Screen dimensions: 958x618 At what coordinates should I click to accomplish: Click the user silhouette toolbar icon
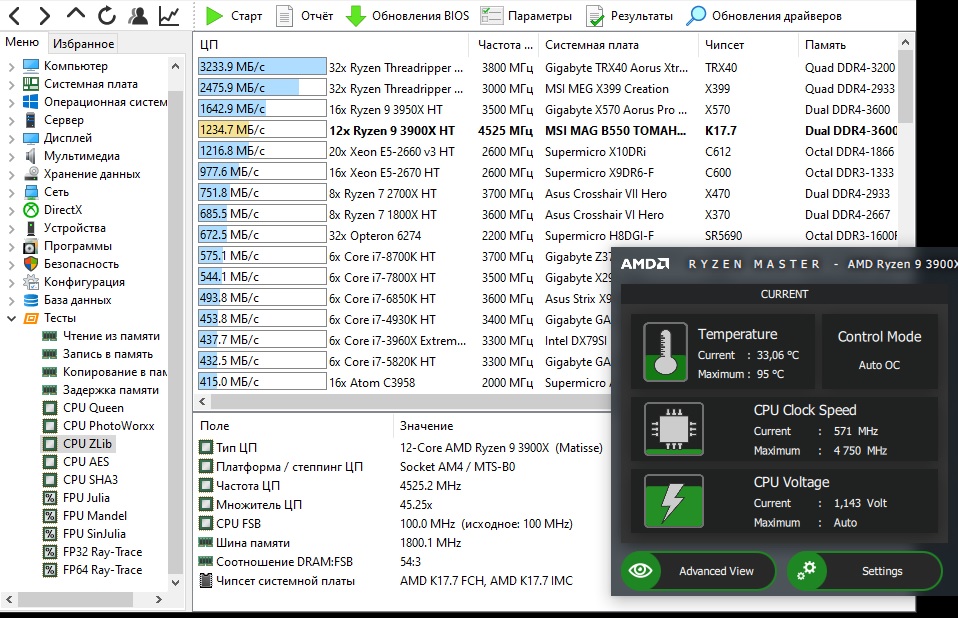(138, 15)
